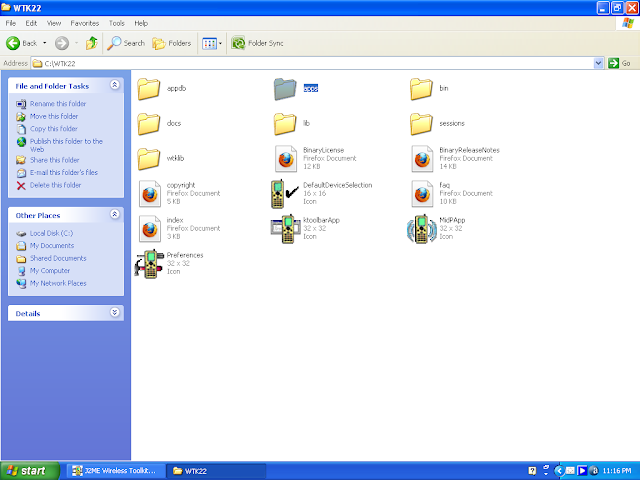The image size is (640, 480).
Task: Open the My Documents link
Action: coord(52,246)
